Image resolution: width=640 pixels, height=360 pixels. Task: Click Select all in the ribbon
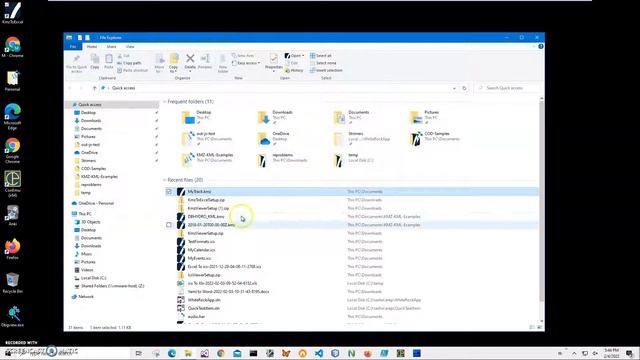tap(321, 56)
